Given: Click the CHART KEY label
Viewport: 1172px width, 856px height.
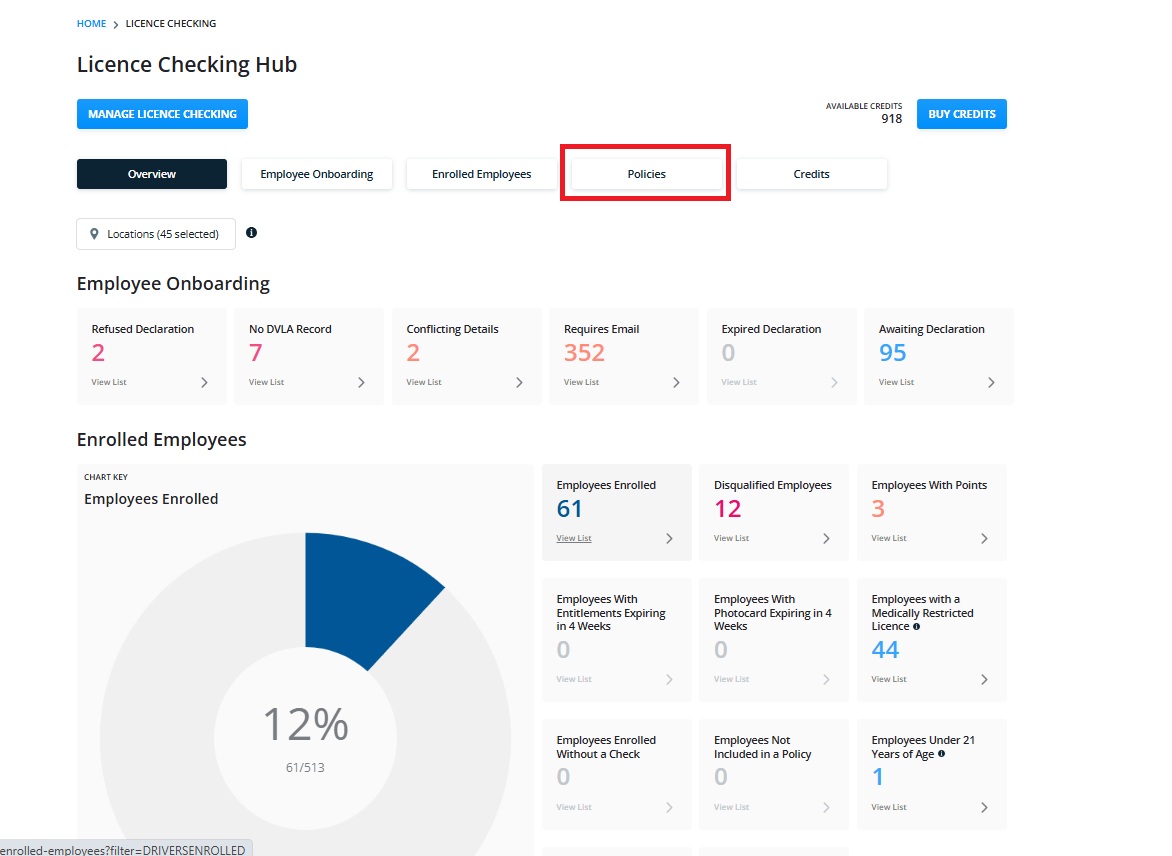Looking at the screenshot, I should [106, 477].
